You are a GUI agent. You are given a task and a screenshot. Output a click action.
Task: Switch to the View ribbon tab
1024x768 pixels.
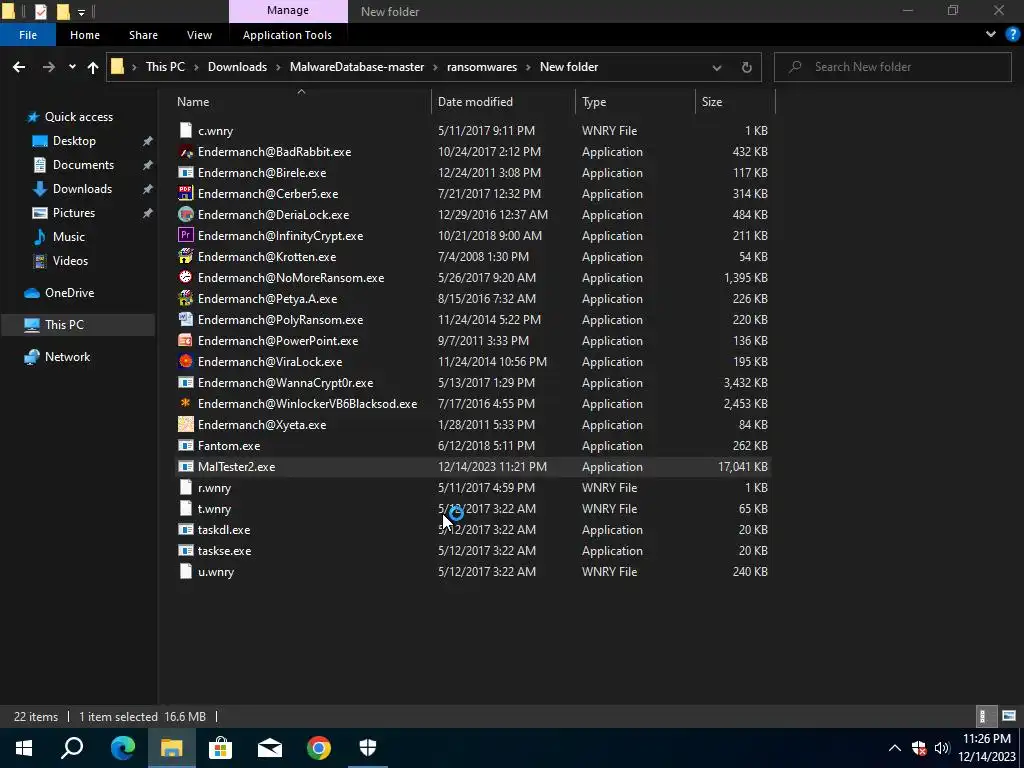[199, 35]
